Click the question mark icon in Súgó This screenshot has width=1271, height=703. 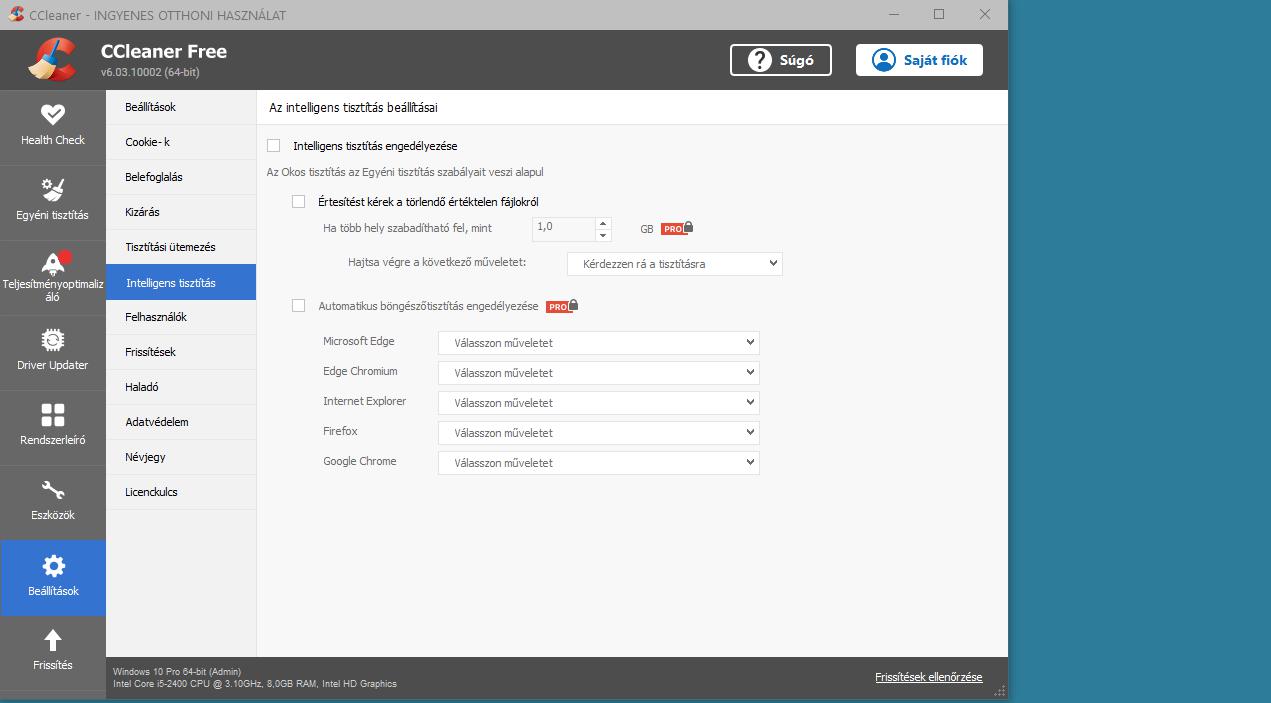pos(761,60)
